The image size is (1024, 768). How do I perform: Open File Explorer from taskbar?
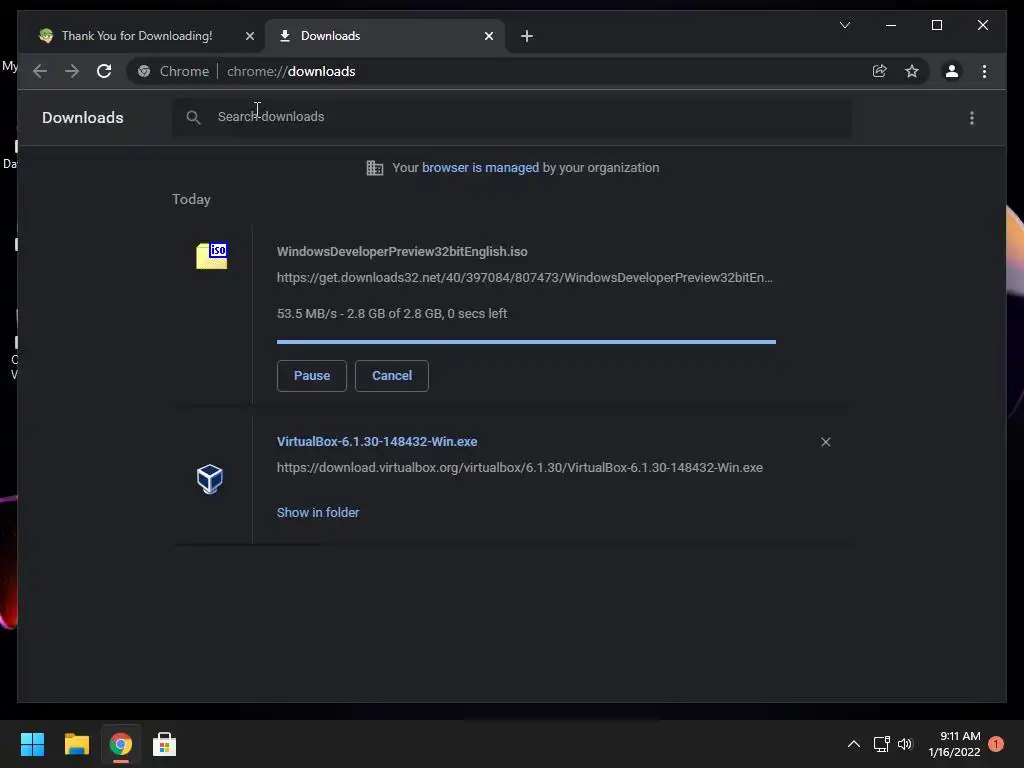pyautogui.click(x=76, y=744)
